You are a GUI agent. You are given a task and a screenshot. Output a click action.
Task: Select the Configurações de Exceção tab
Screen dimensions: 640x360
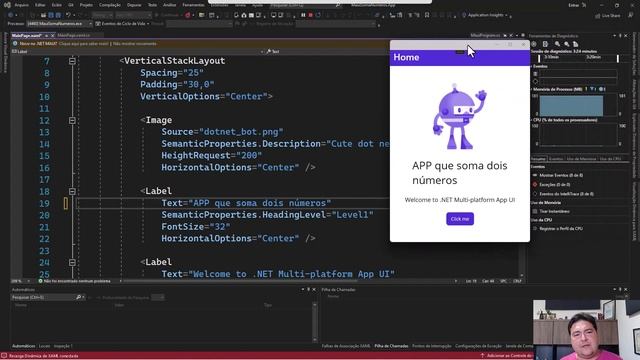[x=478, y=346]
